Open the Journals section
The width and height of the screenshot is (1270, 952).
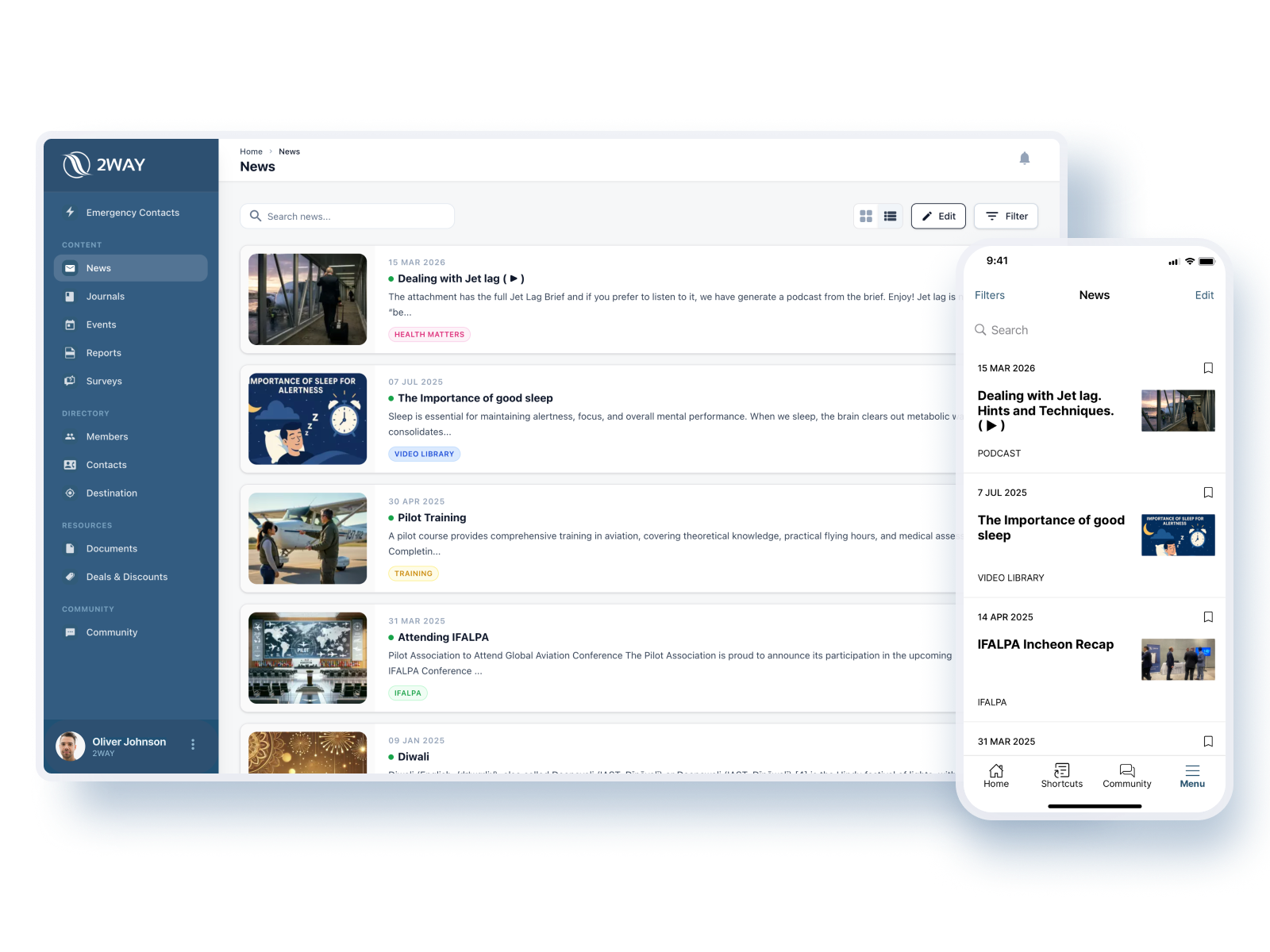pos(105,297)
